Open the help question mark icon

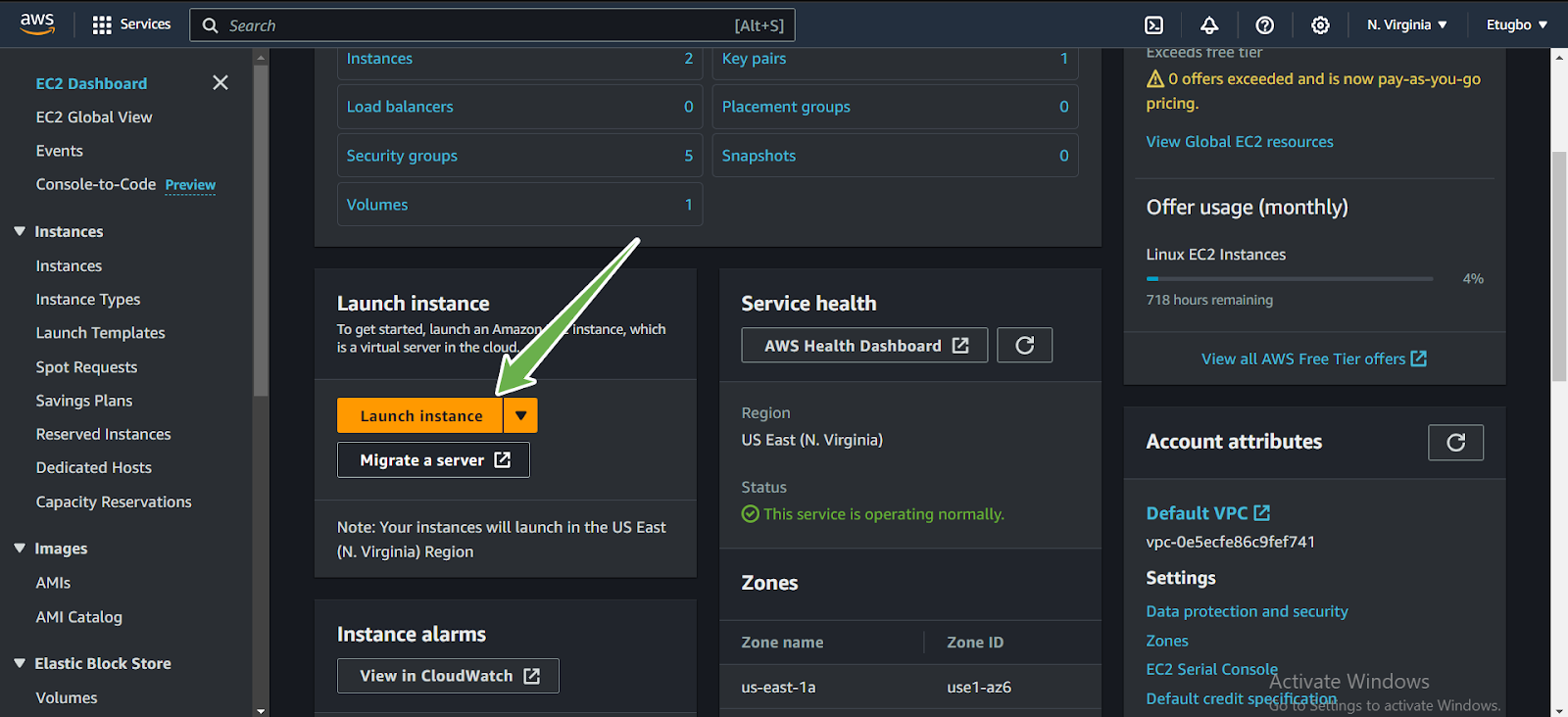click(1265, 25)
